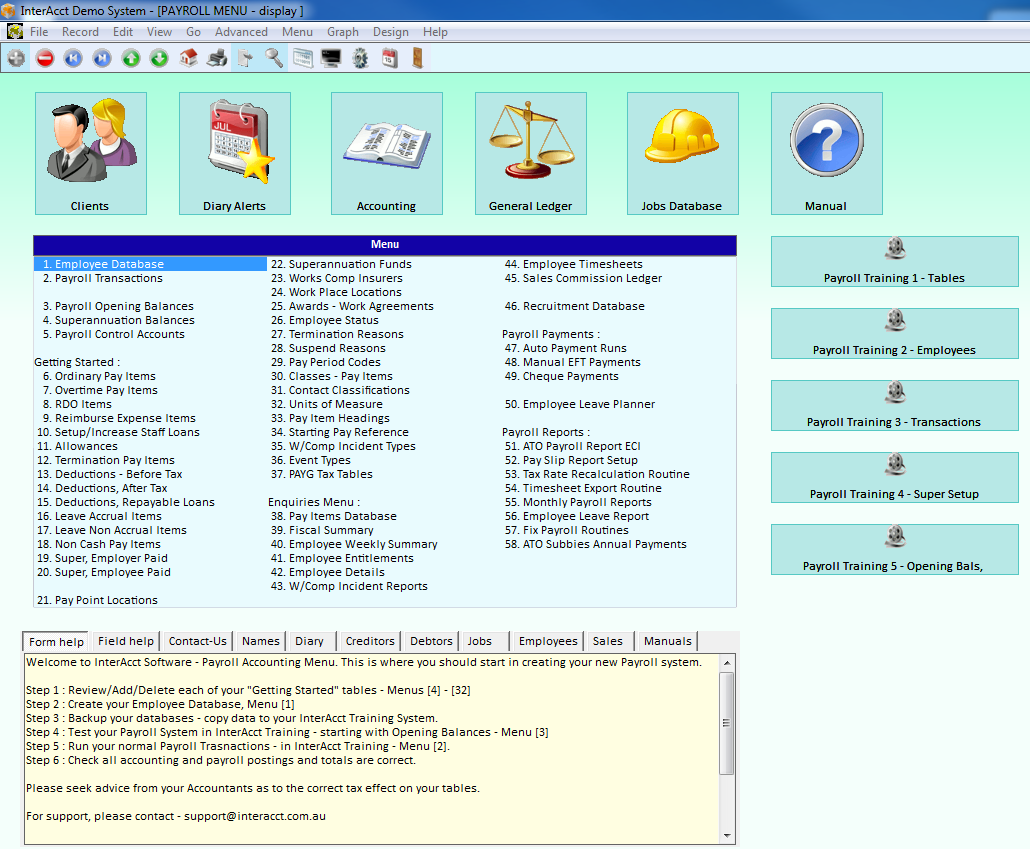Switch to the Manuals tab

(x=667, y=641)
